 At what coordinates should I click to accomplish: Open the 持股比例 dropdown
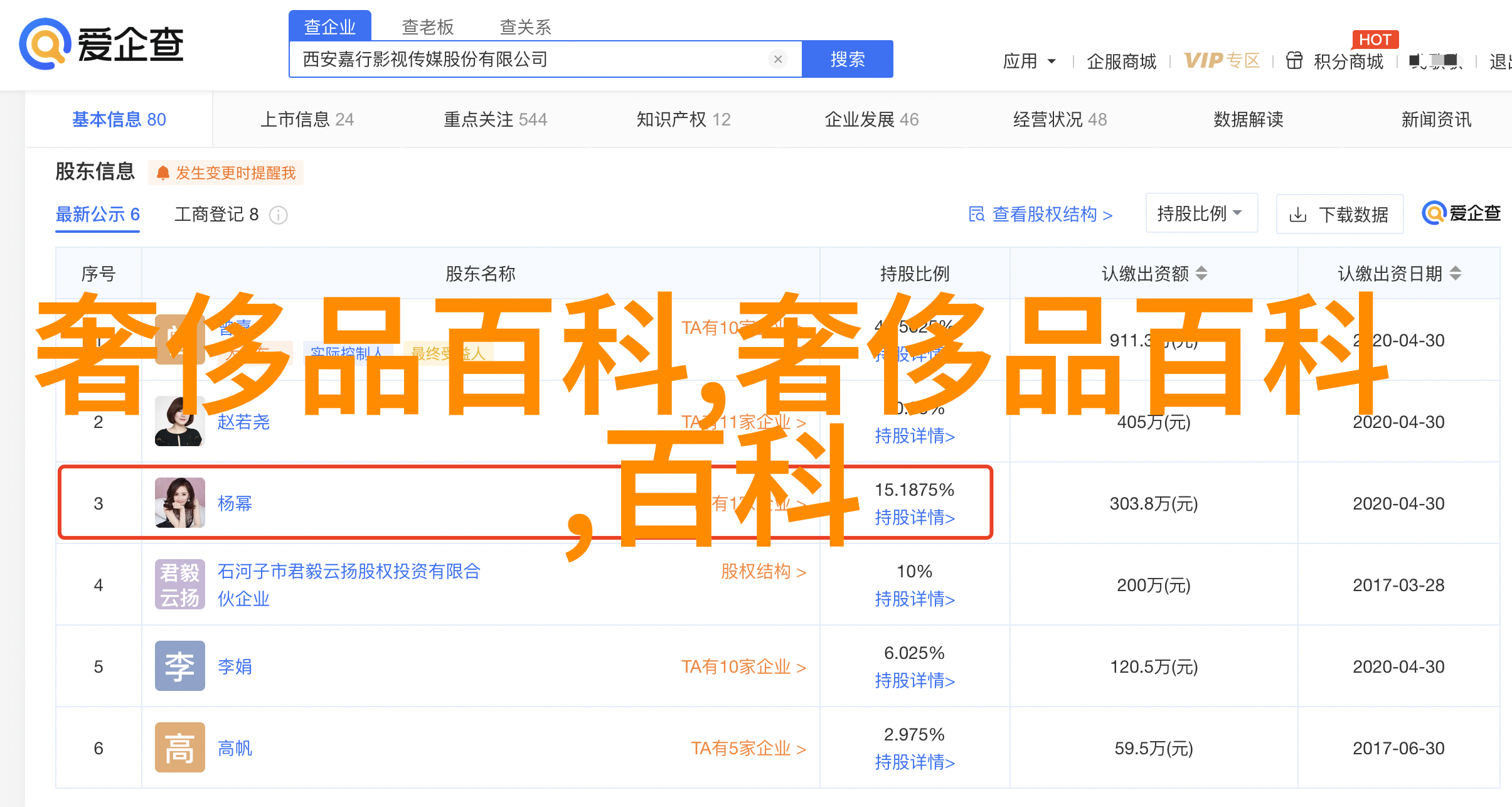[x=1201, y=213]
